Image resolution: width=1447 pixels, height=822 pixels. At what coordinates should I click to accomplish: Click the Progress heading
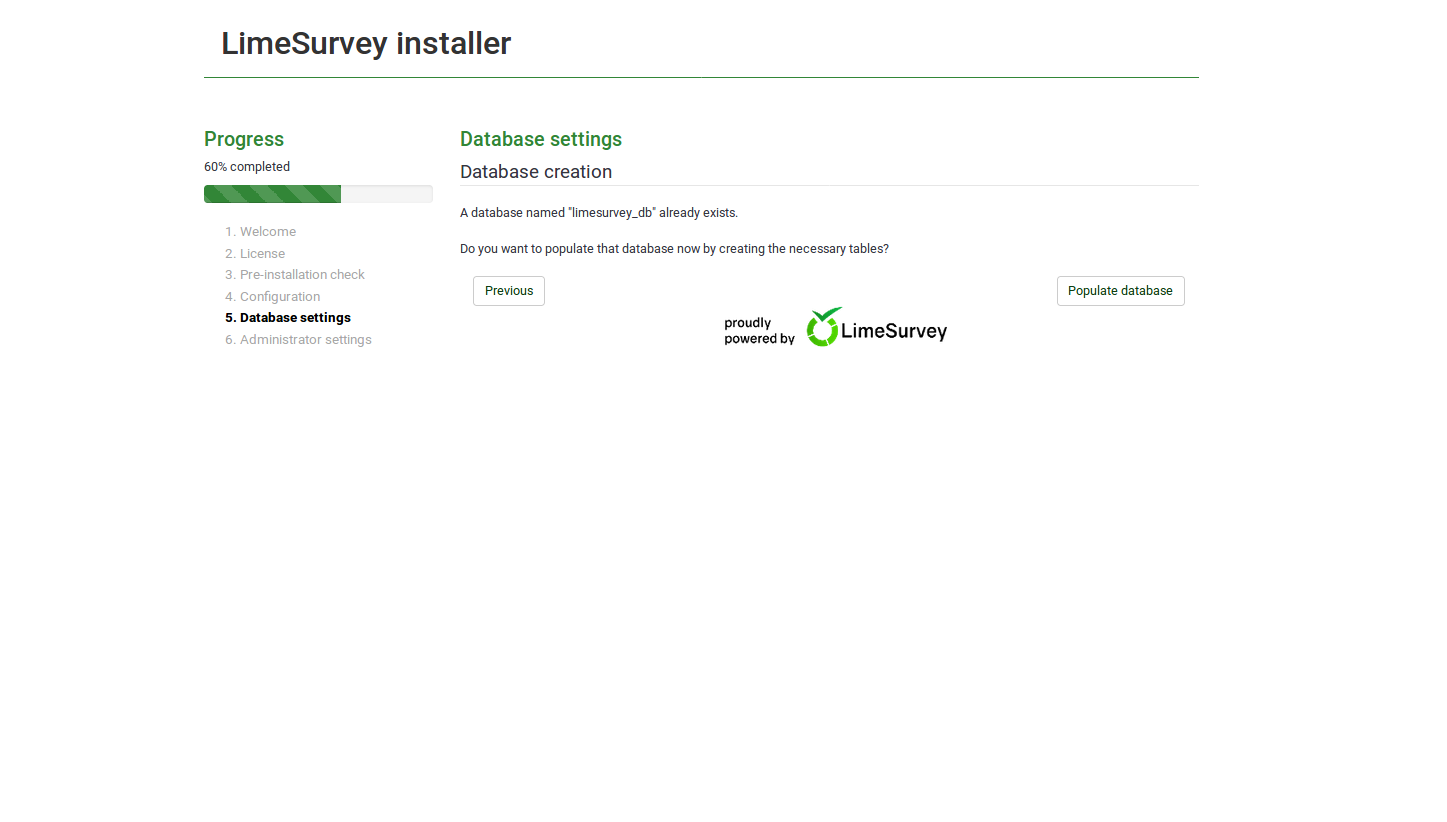(244, 139)
